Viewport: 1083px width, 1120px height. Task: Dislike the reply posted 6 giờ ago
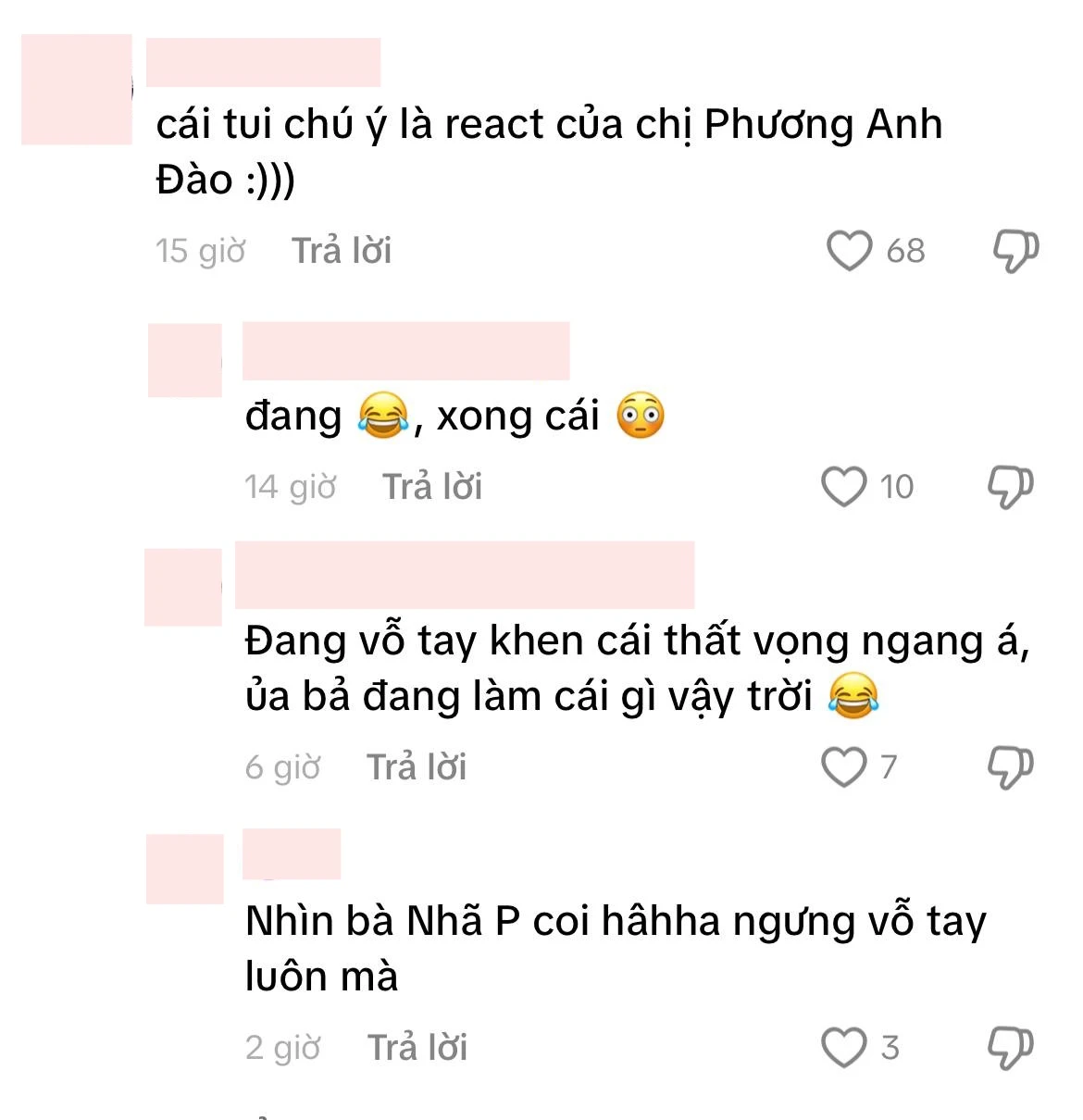click(1010, 767)
